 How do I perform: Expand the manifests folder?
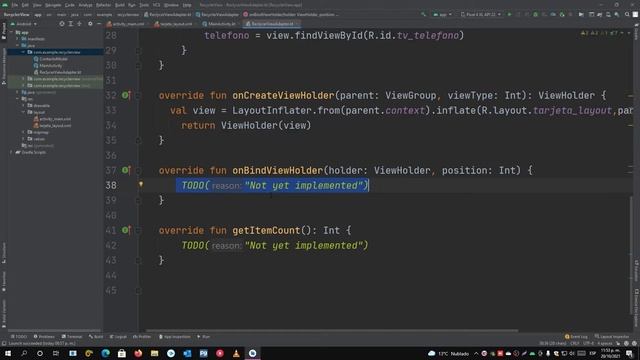coord(18,39)
